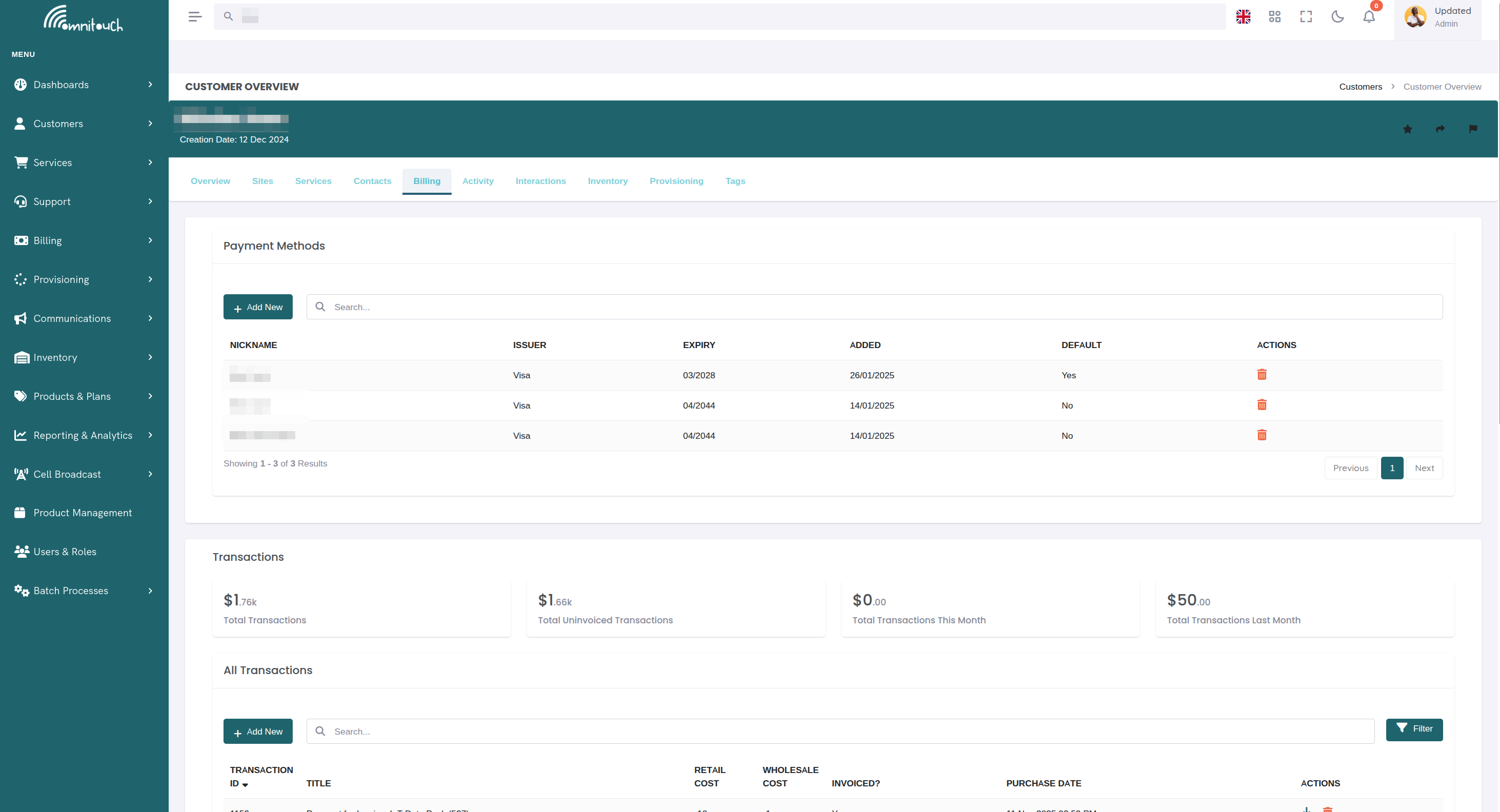The image size is (1500, 812).
Task: Share the customer using the forward arrow icon
Action: 1440,129
